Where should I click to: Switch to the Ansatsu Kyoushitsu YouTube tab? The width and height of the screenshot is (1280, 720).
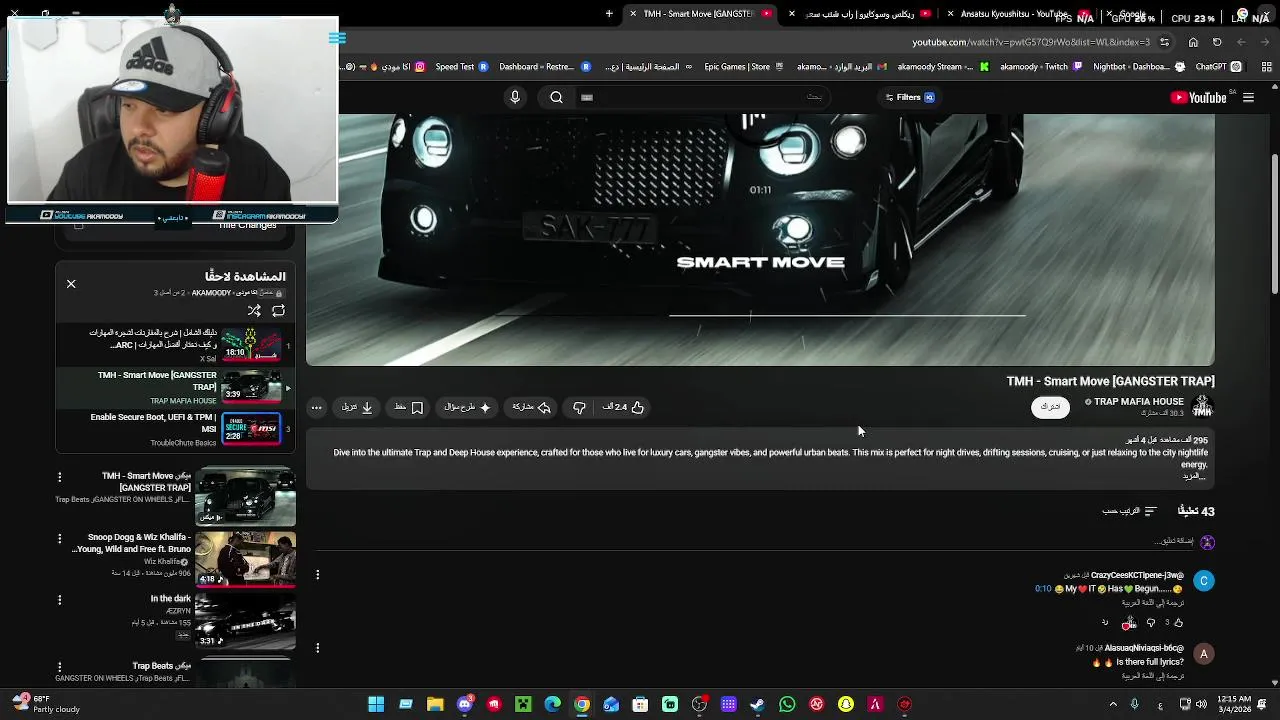click(1016, 14)
